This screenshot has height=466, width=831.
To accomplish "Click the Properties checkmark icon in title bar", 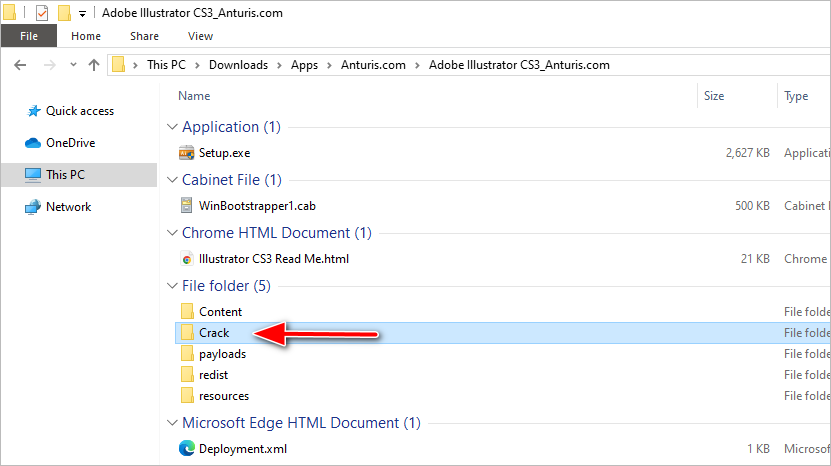I will [x=41, y=13].
